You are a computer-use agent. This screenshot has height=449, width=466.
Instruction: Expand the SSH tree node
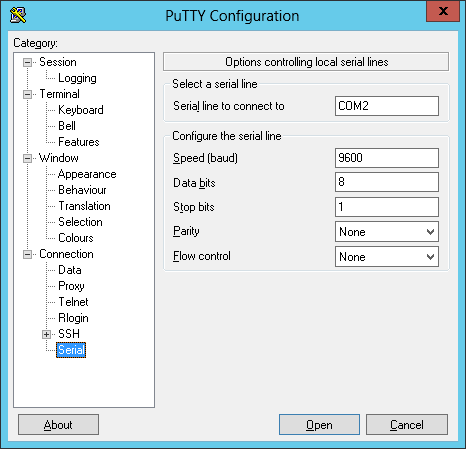pyautogui.click(x=46, y=334)
